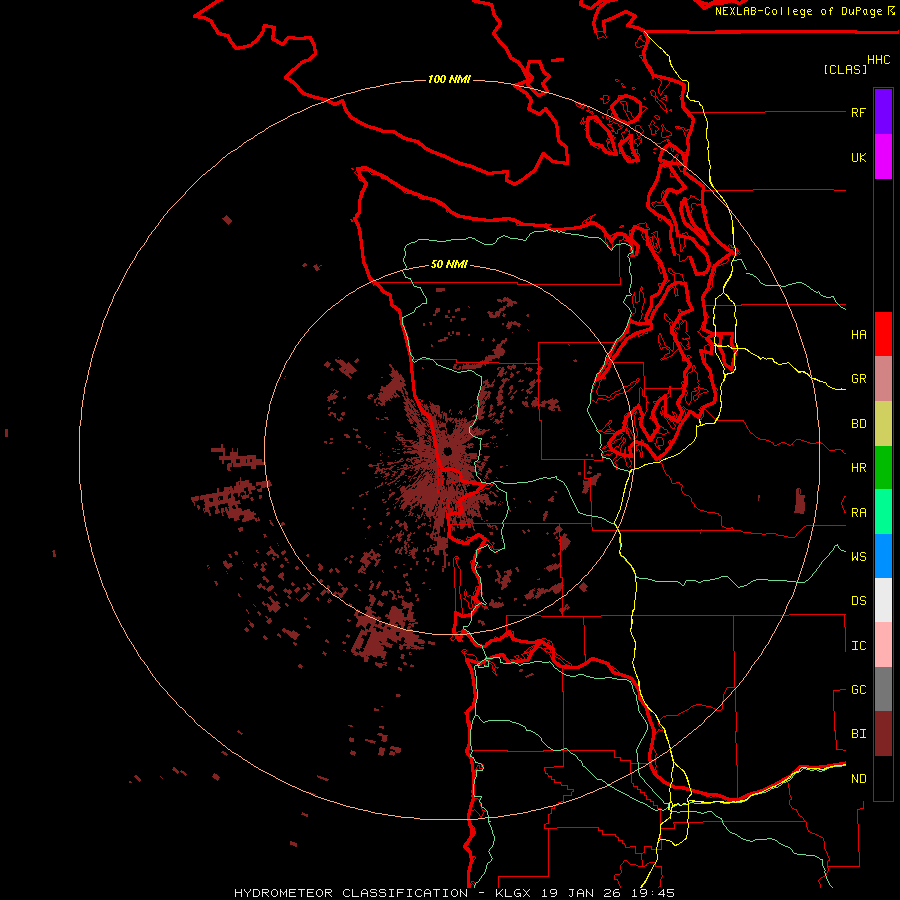Click the RF purple legend swatch
The height and width of the screenshot is (900, 900).
point(883,112)
